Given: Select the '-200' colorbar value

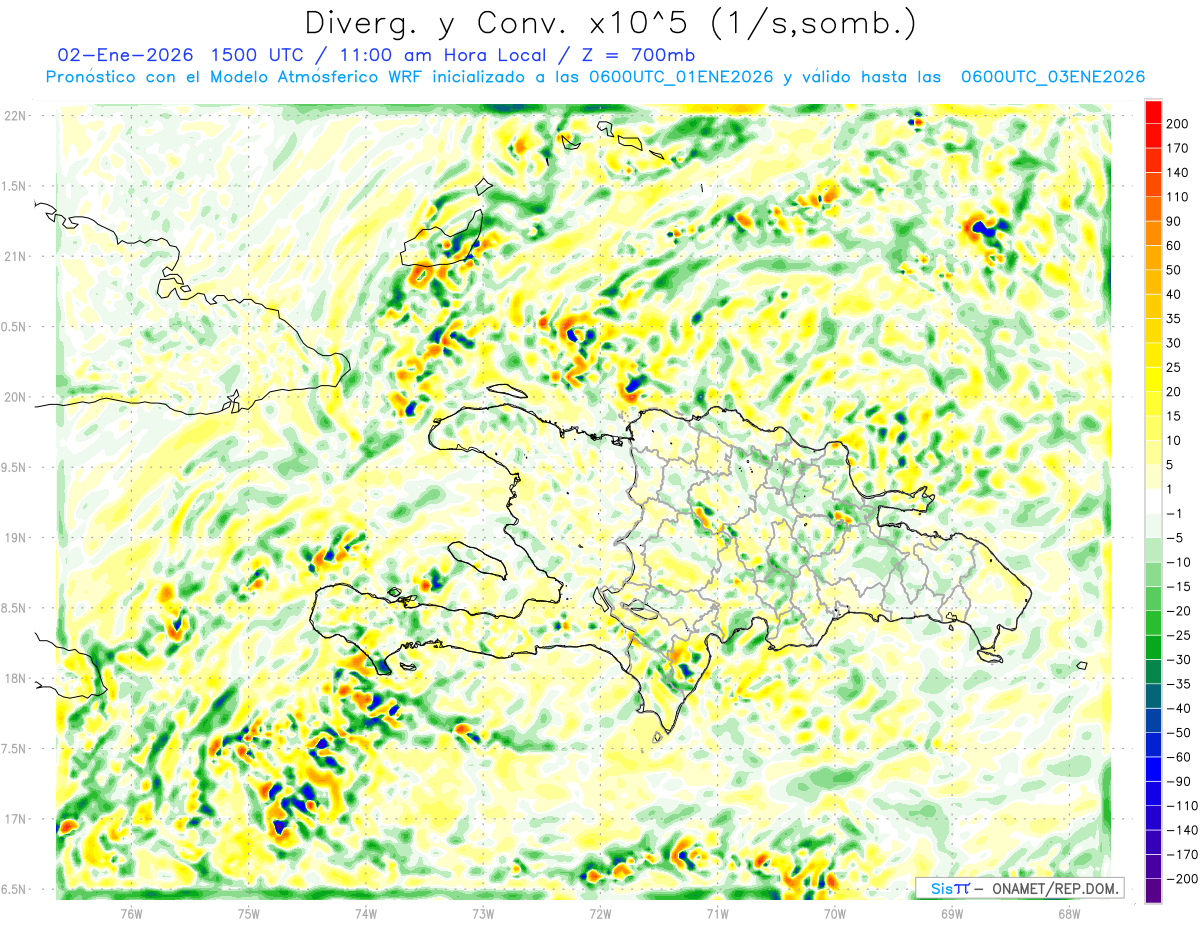Looking at the screenshot, I should coord(1183,879).
